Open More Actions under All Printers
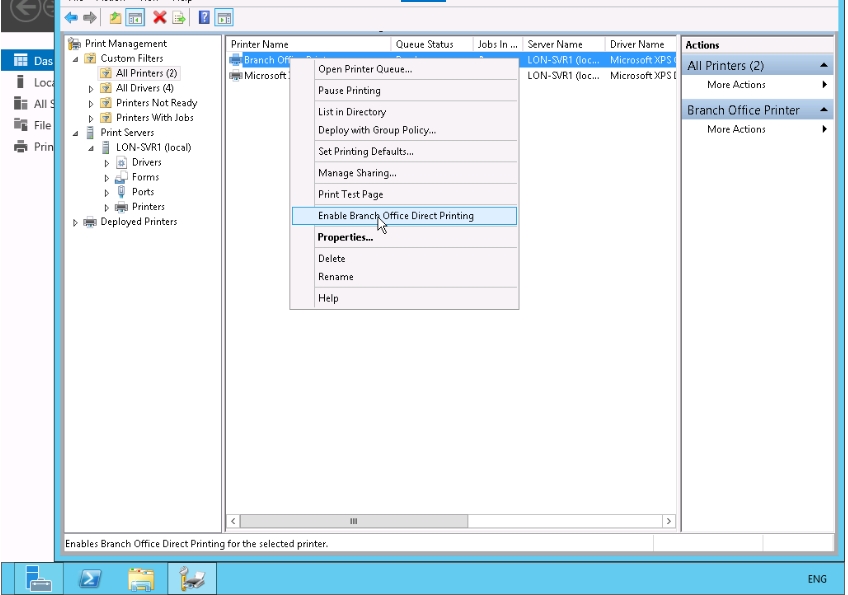The width and height of the screenshot is (848, 595). click(x=736, y=85)
